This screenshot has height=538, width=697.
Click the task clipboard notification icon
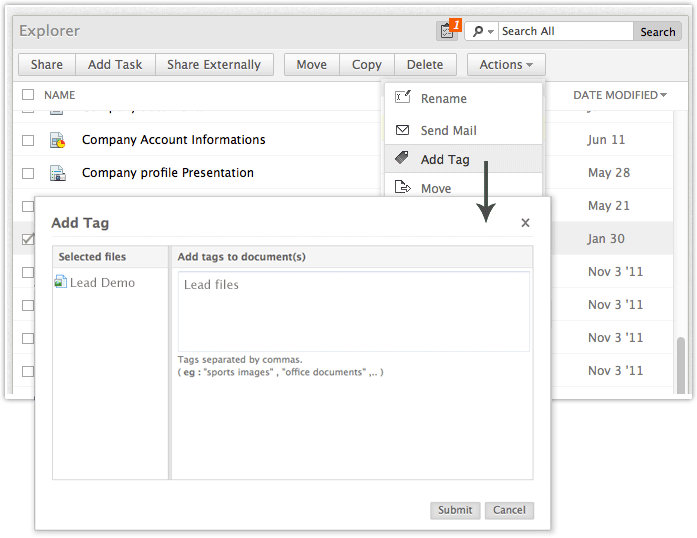446,31
